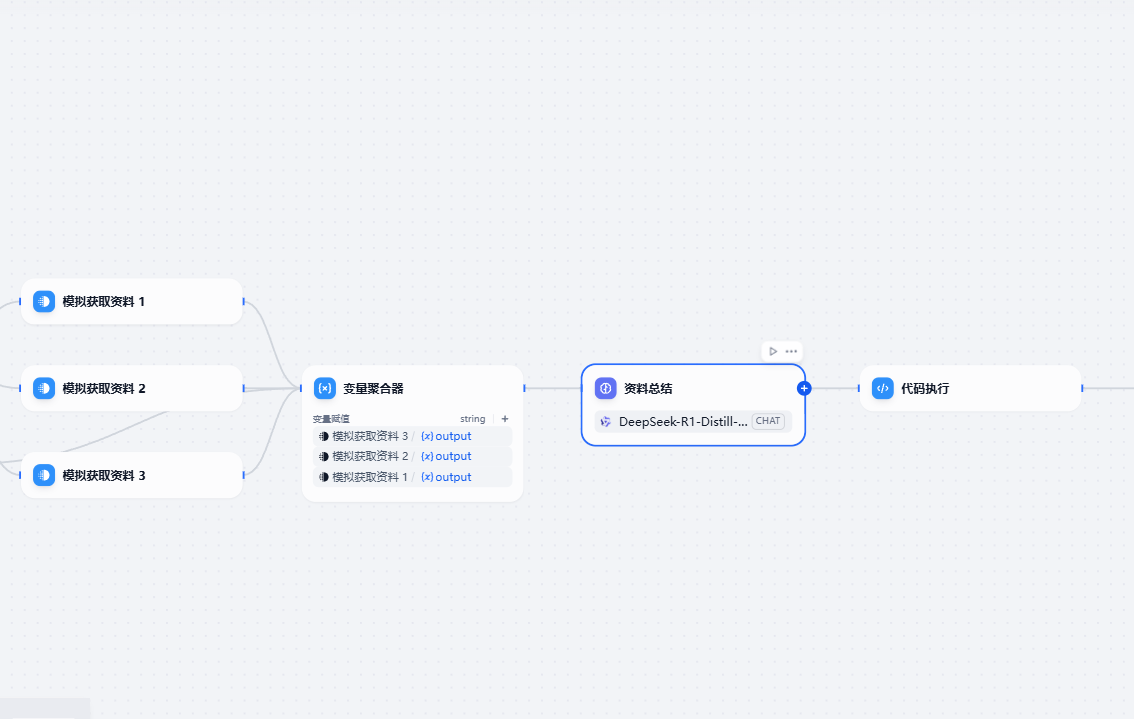Select the 变量聚合器 node title
Viewport: 1134px width, 719px height.
[373, 388]
